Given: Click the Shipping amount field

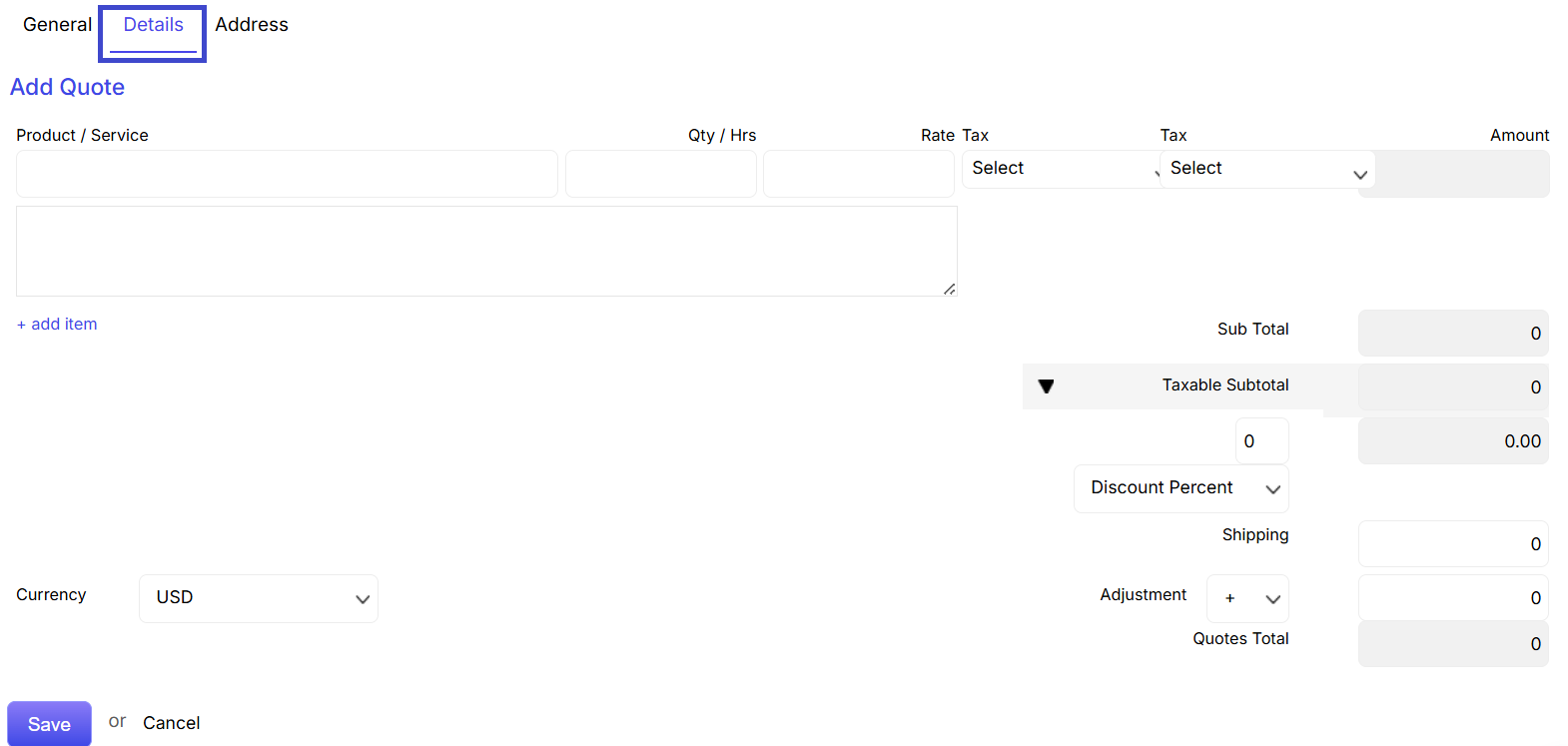Looking at the screenshot, I should coord(1453,544).
